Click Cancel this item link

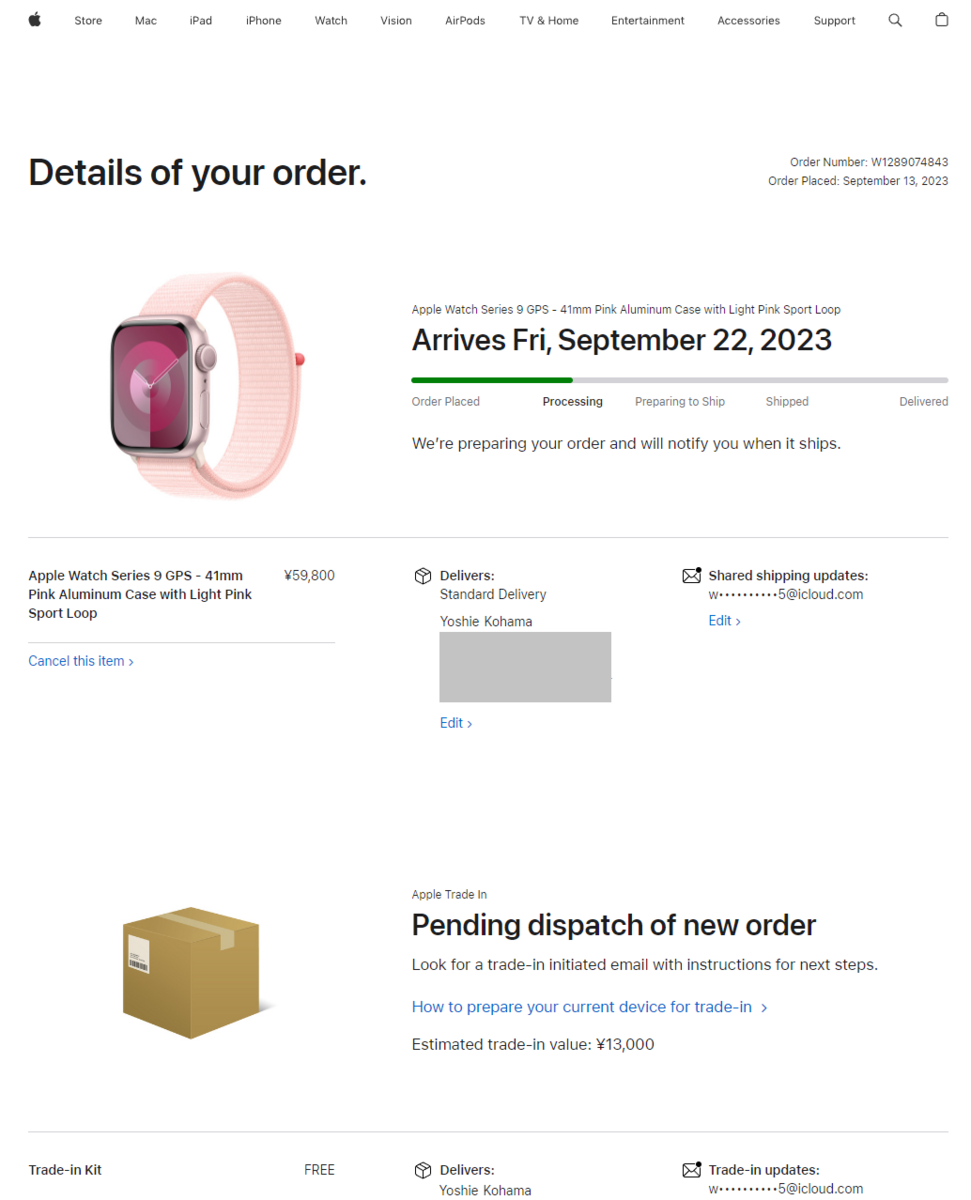[80, 660]
